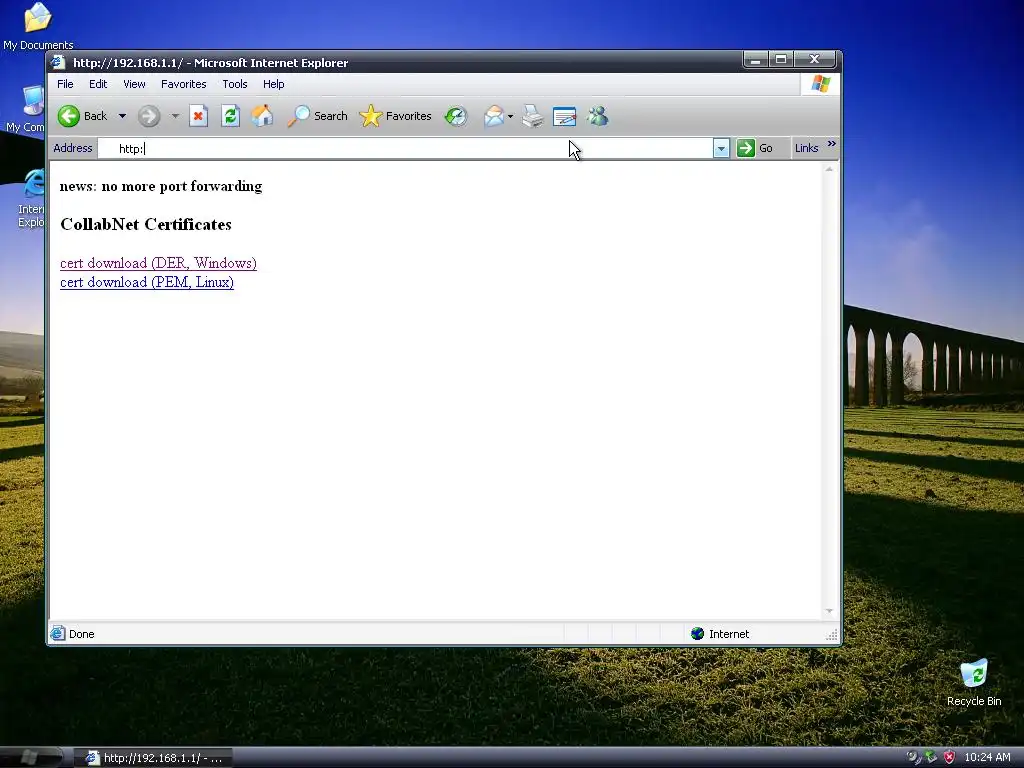Click the scrollbar down arrow
The height and width of the screenshot is (768, 1024).
pos(829,611)
